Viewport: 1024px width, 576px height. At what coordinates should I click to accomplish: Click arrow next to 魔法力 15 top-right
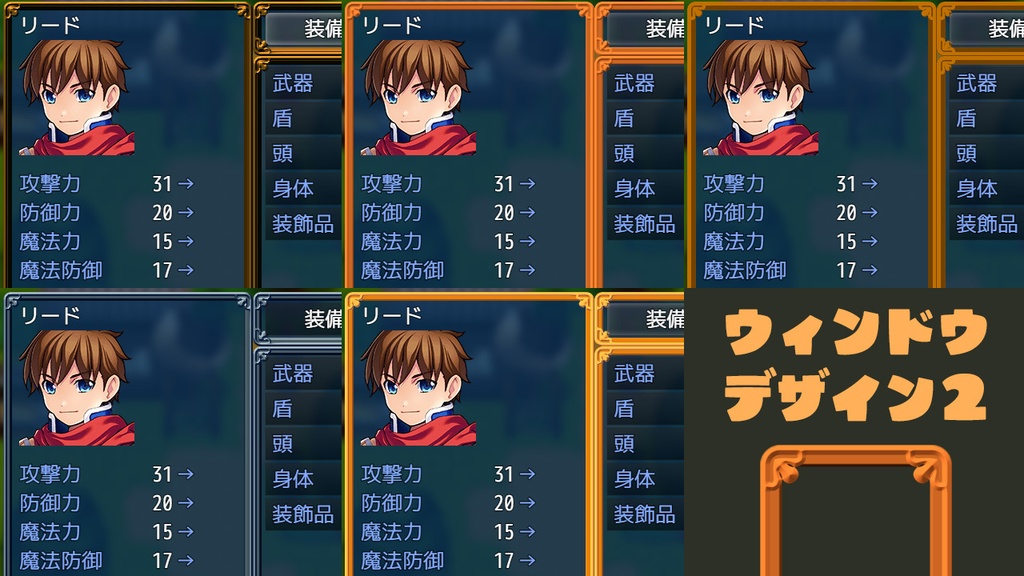coord(869,241)
